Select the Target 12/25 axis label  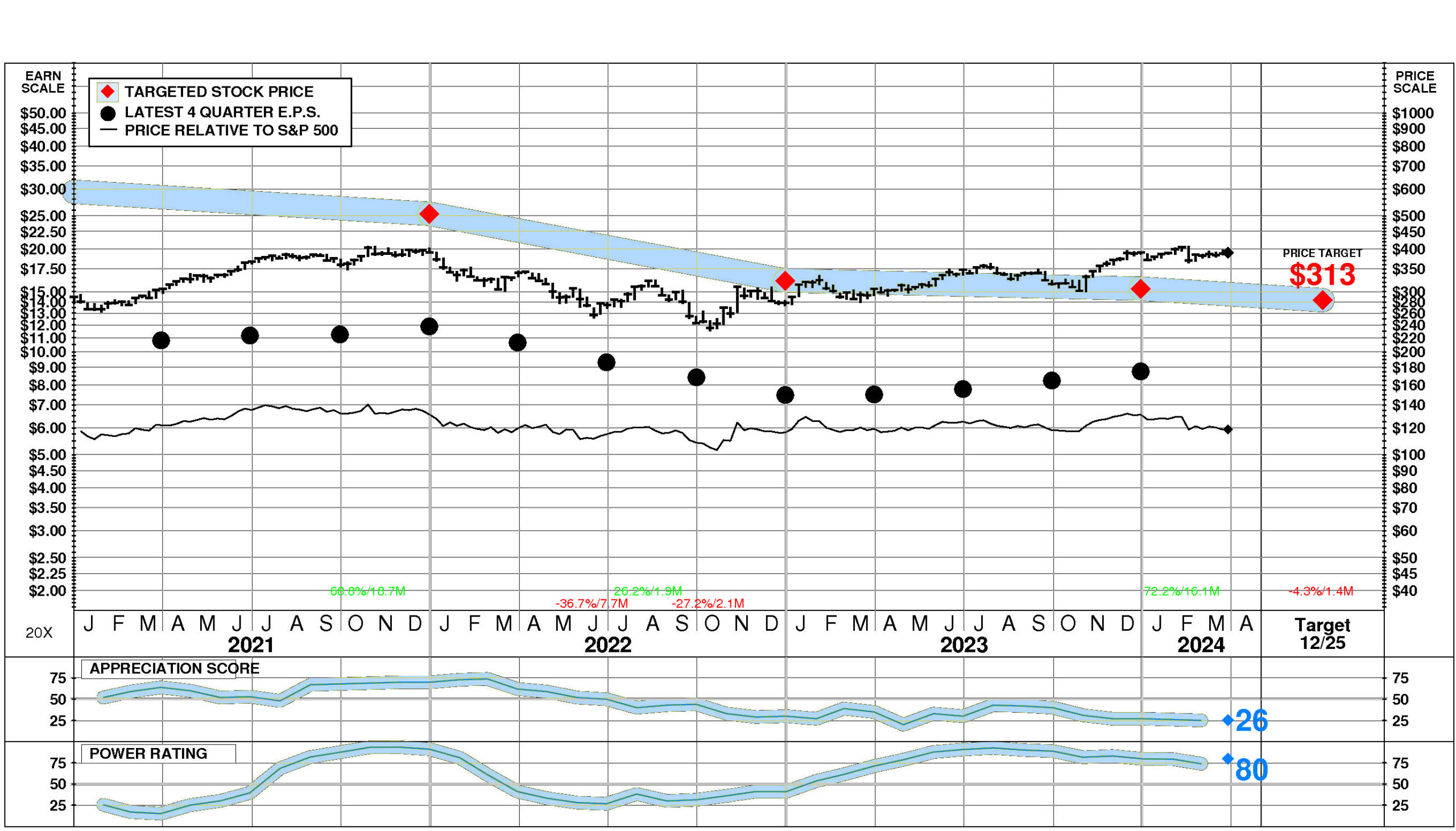point(1322,634)
